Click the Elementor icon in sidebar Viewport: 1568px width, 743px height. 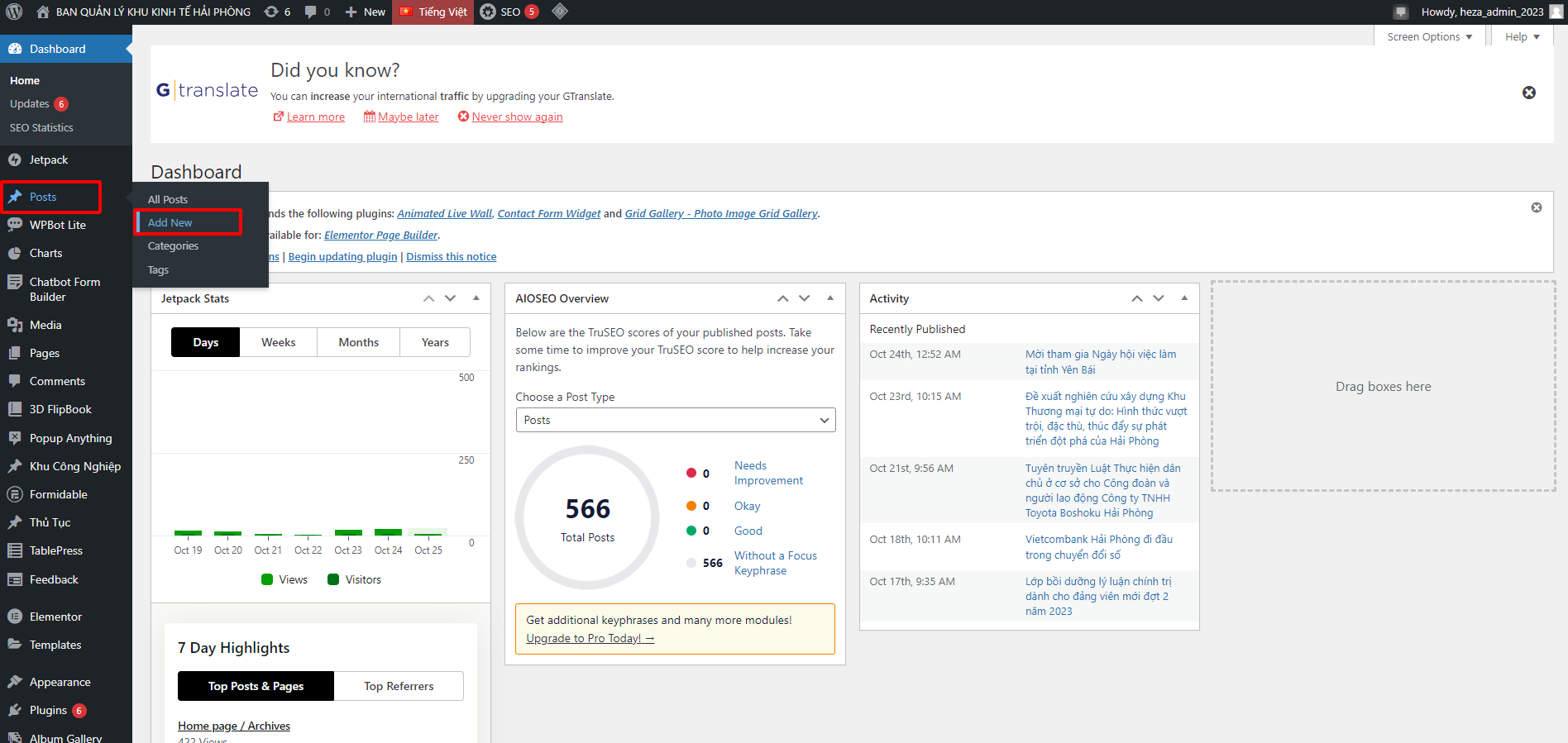point(15,617)
